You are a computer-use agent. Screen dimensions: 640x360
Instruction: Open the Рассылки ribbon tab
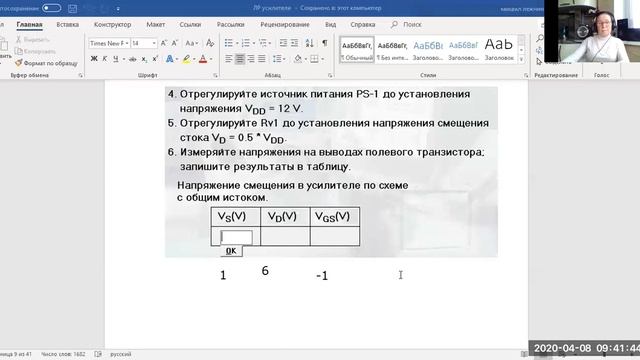point(231,24)
